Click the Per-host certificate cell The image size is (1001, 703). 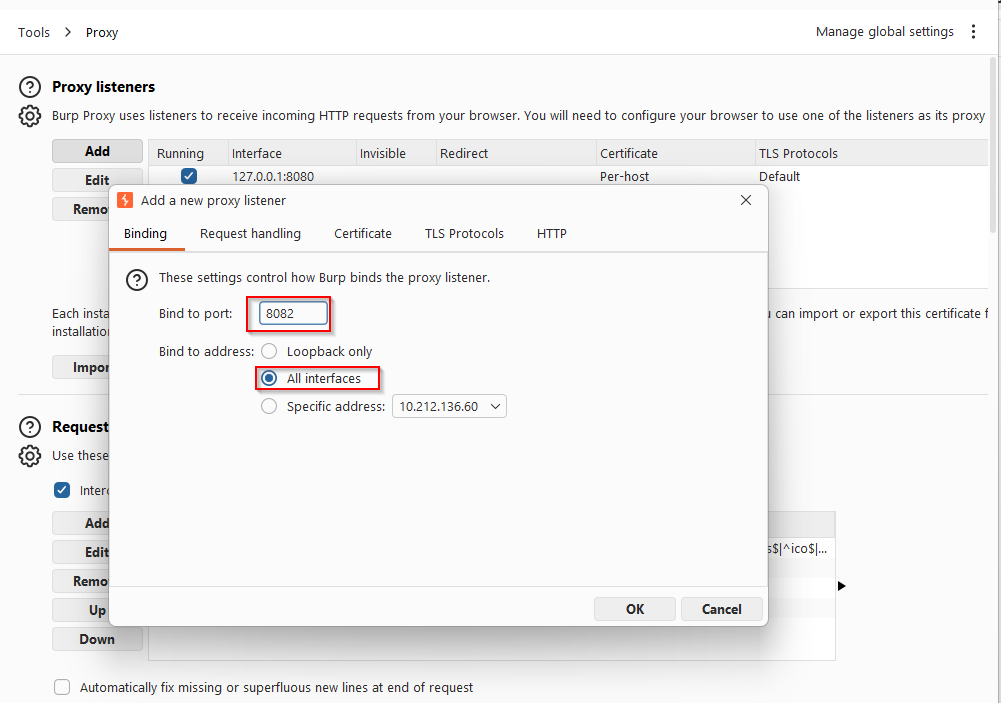coord(624,176)
